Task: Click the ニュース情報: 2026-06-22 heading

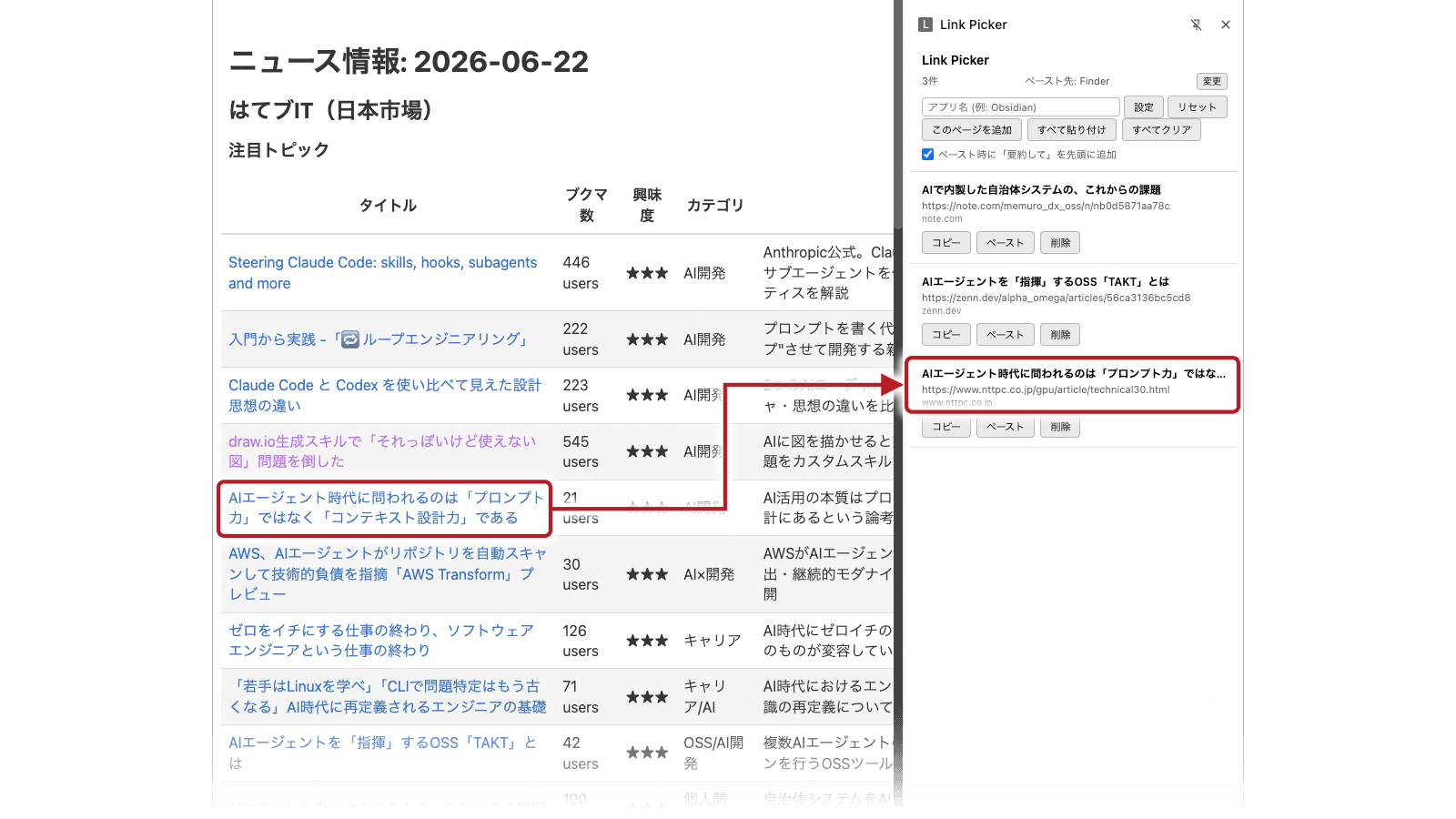Action: click(409, 62)
